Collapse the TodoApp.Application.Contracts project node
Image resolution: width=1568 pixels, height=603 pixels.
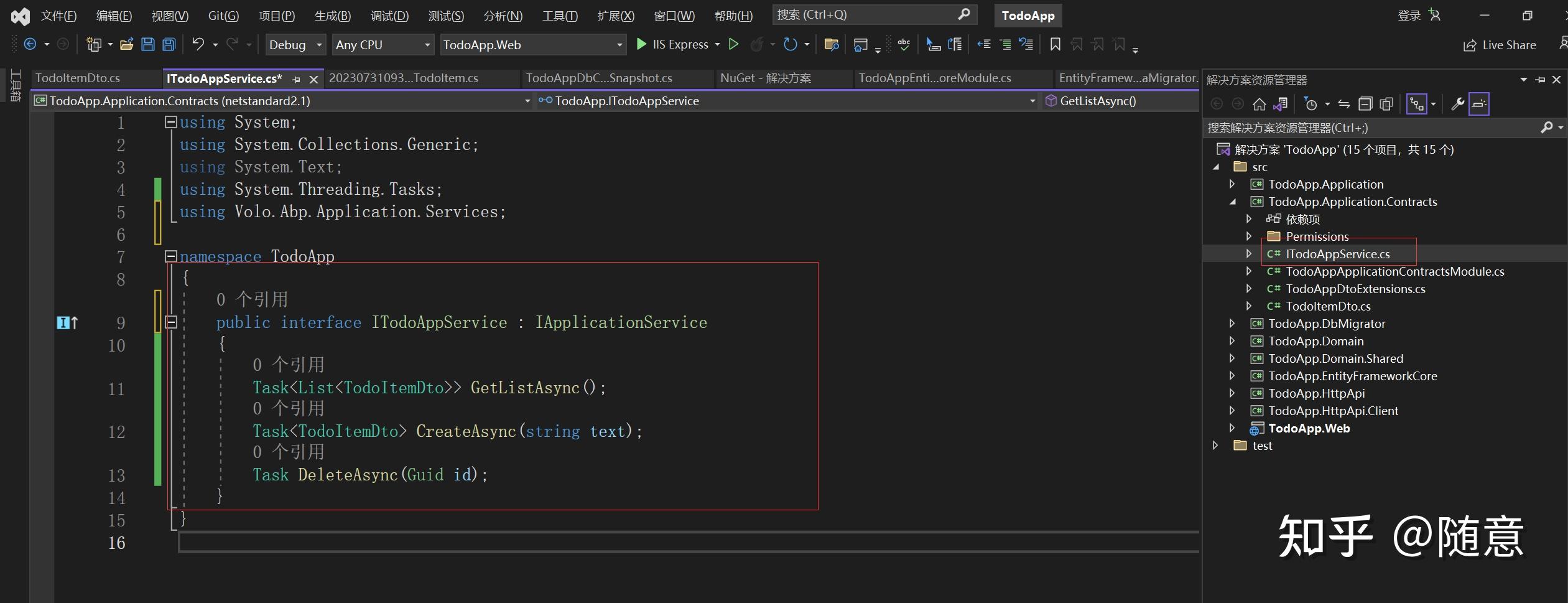[x=1232, y=202]
